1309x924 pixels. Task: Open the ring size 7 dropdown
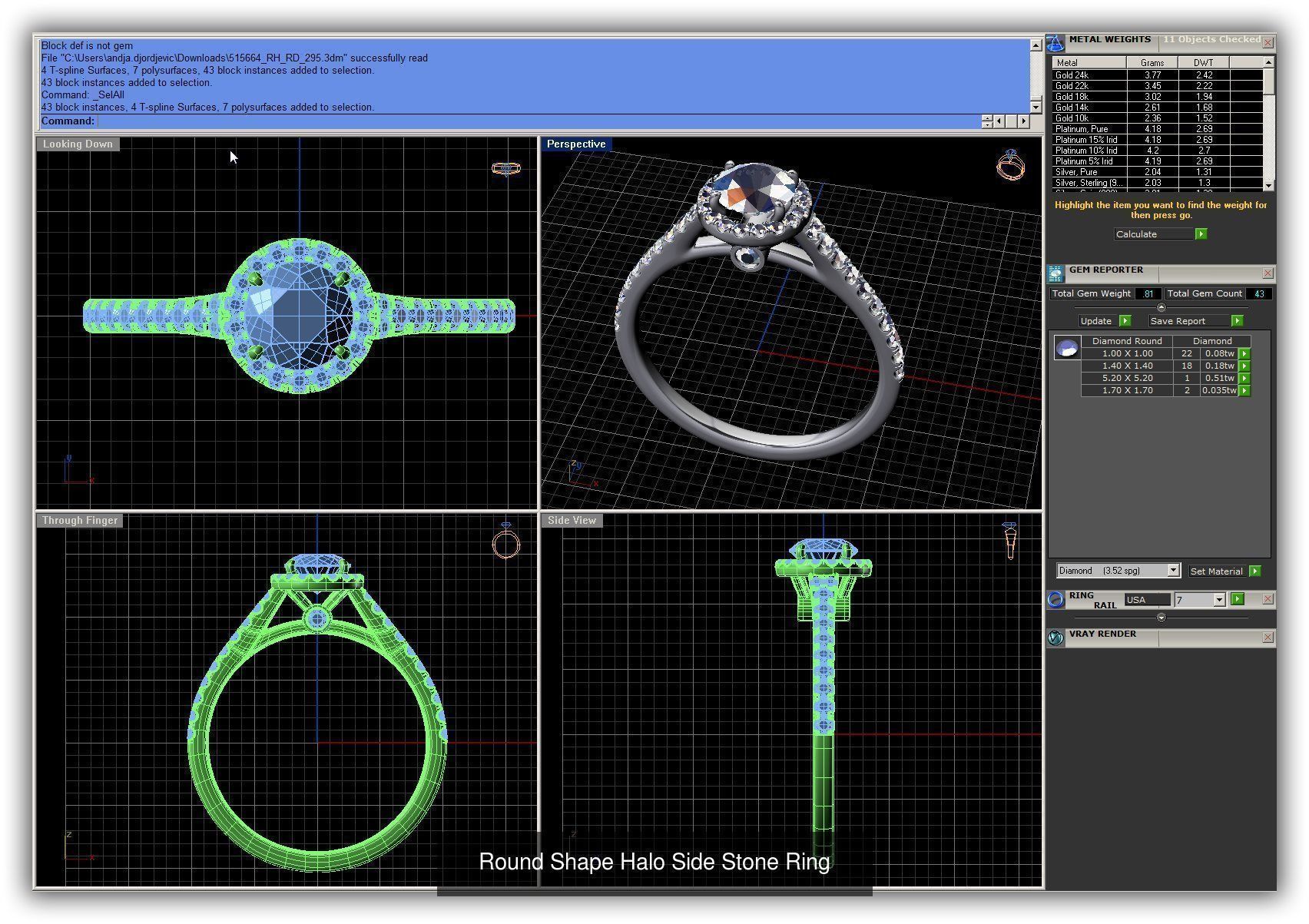1219,600
